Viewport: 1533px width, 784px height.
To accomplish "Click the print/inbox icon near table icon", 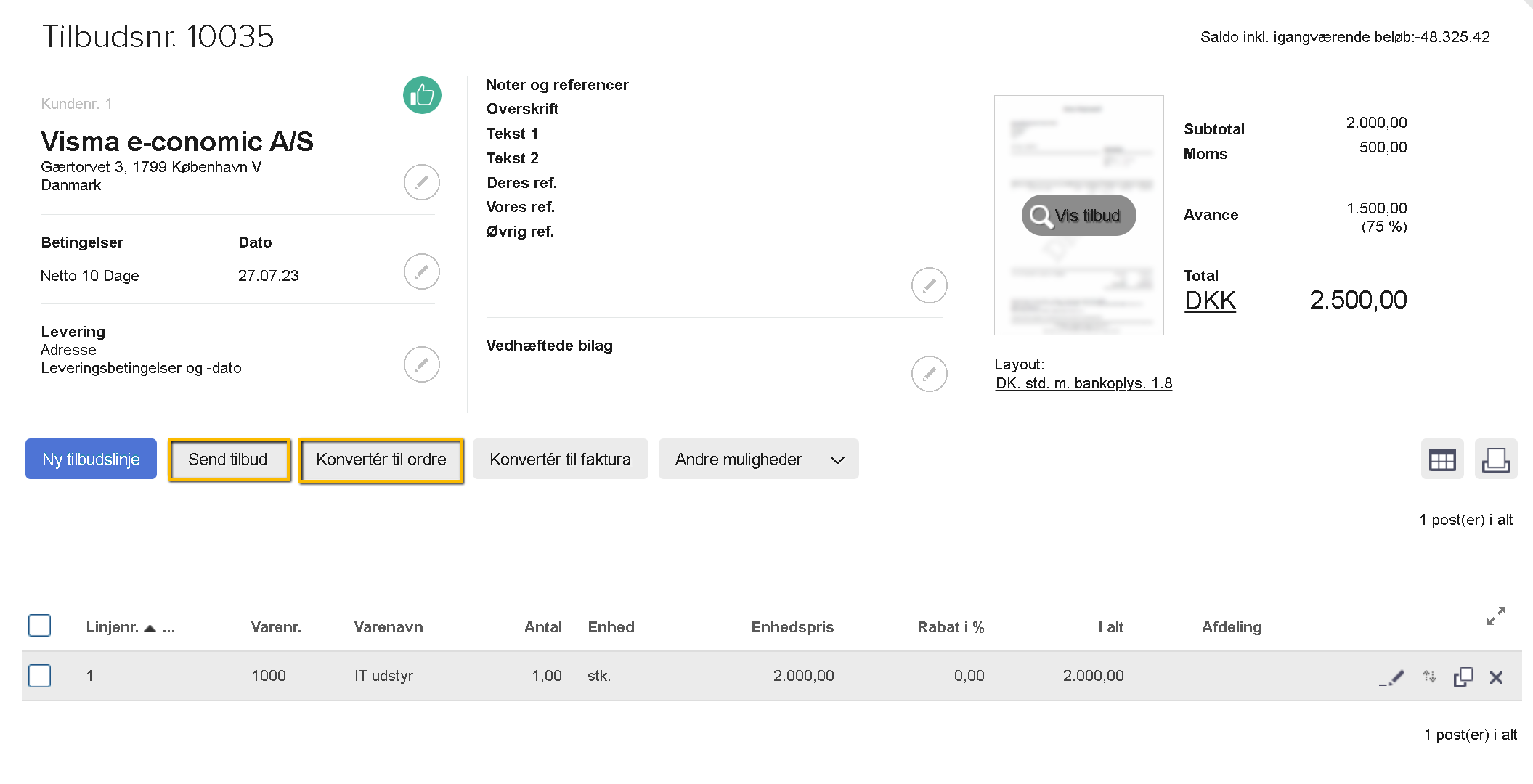I will [1496, 460].
